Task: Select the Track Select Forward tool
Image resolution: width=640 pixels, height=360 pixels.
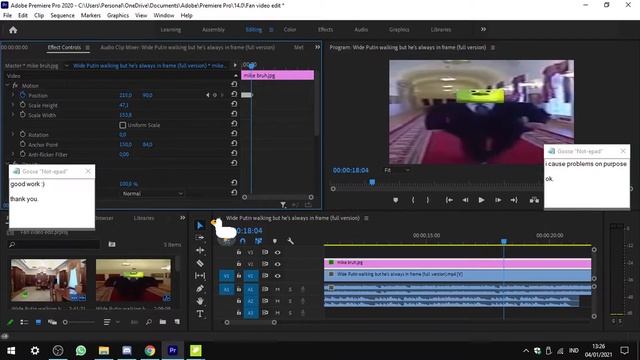Action: pyautogui.click(x=200, y=238)
